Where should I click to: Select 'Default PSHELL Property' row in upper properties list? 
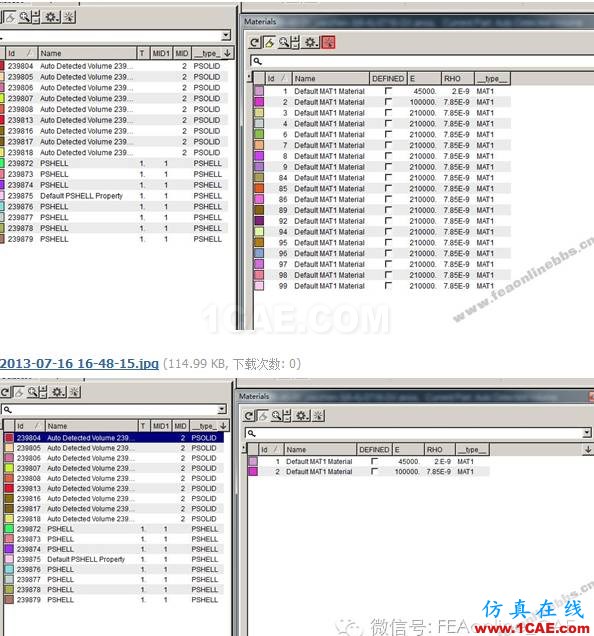pyautogui.click(x=114, y=196)
